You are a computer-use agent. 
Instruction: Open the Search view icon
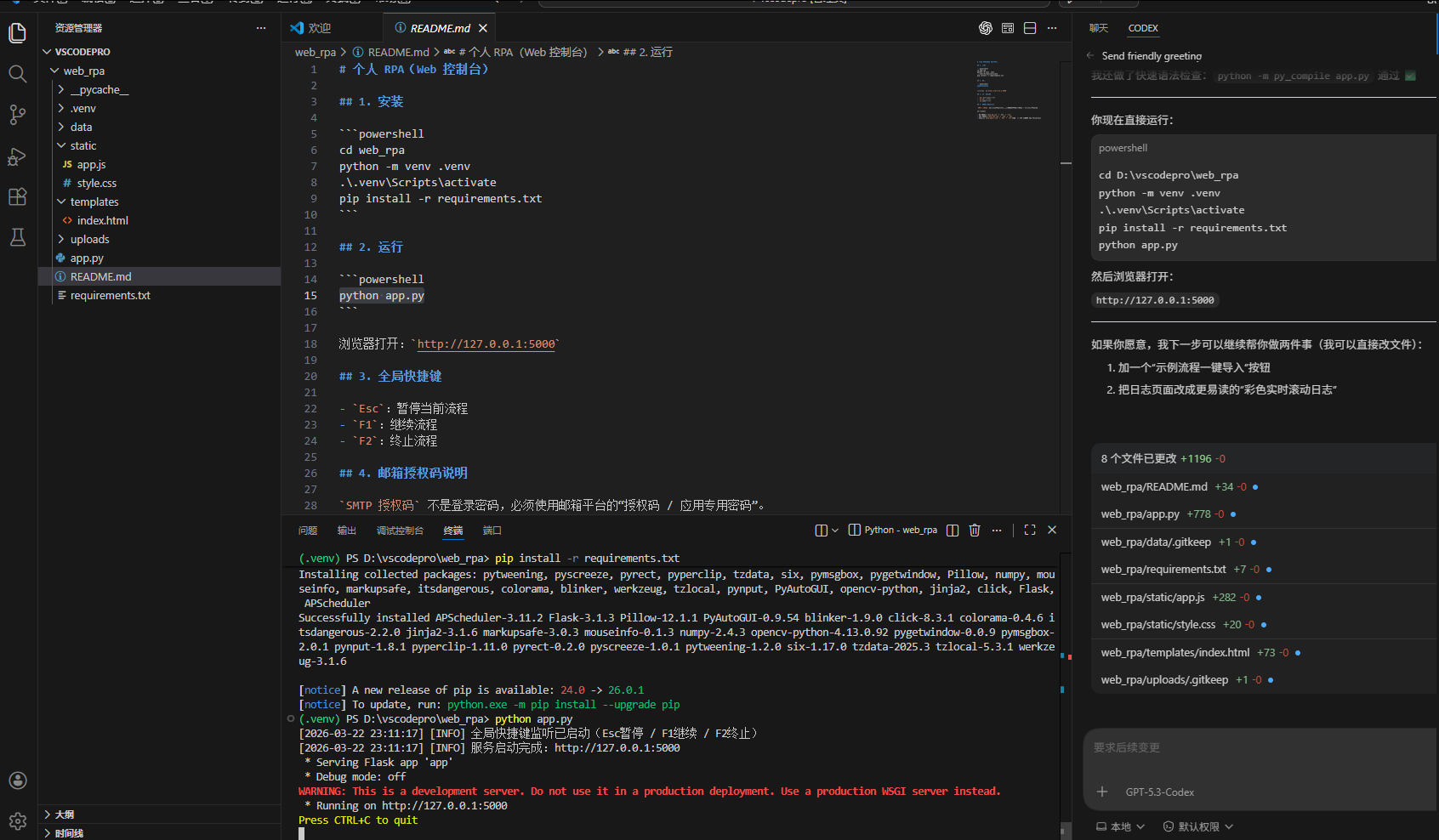17,74
